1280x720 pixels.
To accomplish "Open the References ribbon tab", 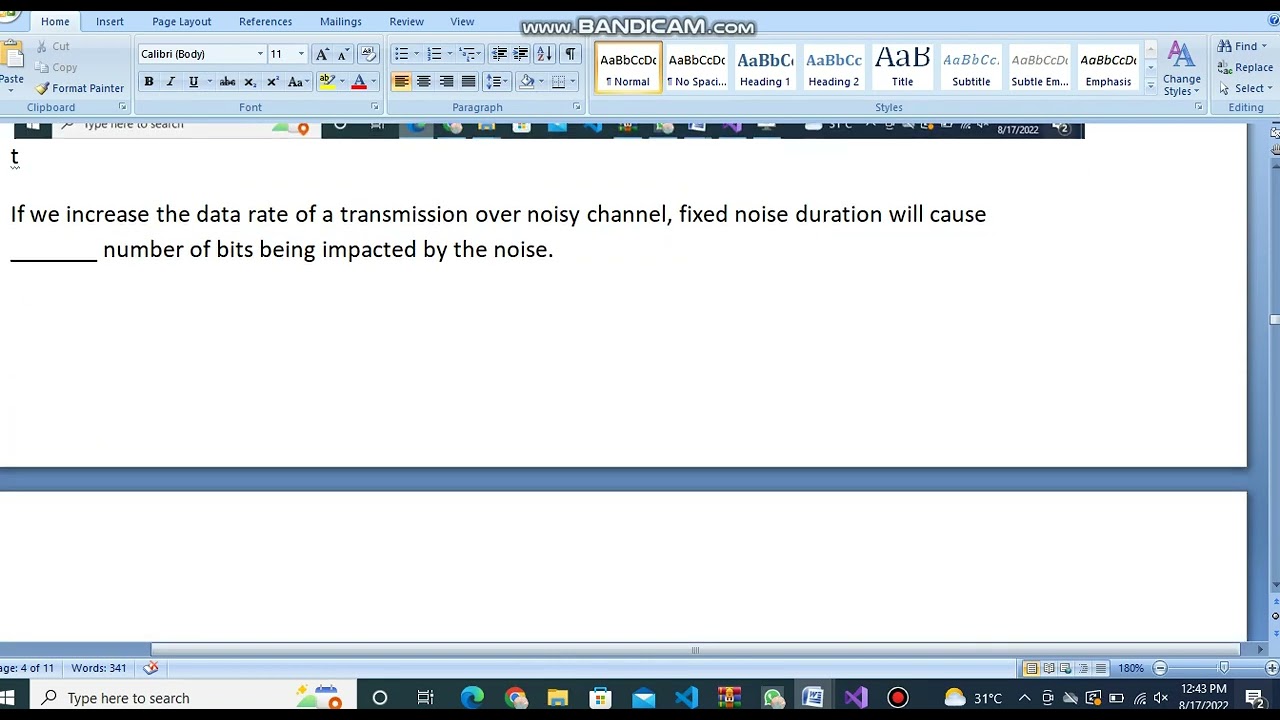I will (x=265, y=21).
